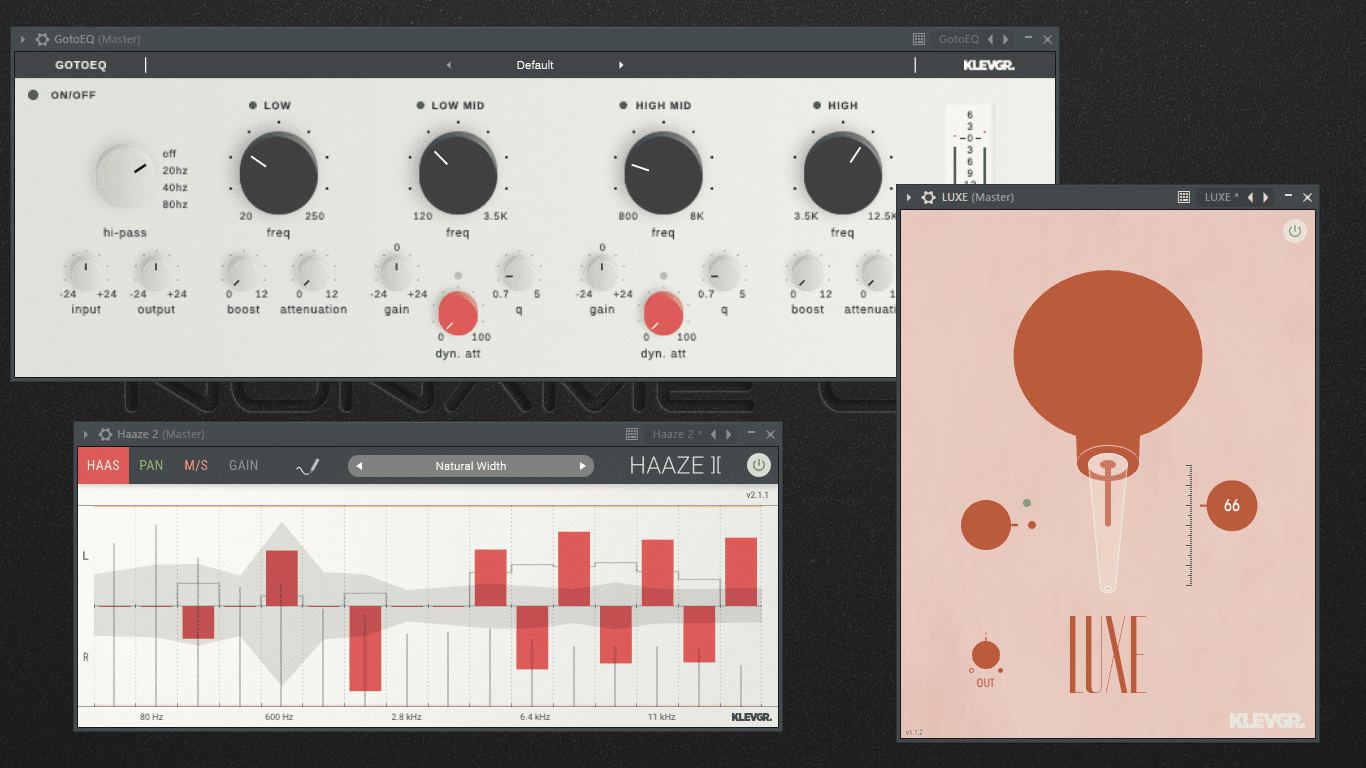Click previous preset arrow in Haaze 2 titlebar
The height and width of the screenshot is (768, 1366).
tap(713, 434)
